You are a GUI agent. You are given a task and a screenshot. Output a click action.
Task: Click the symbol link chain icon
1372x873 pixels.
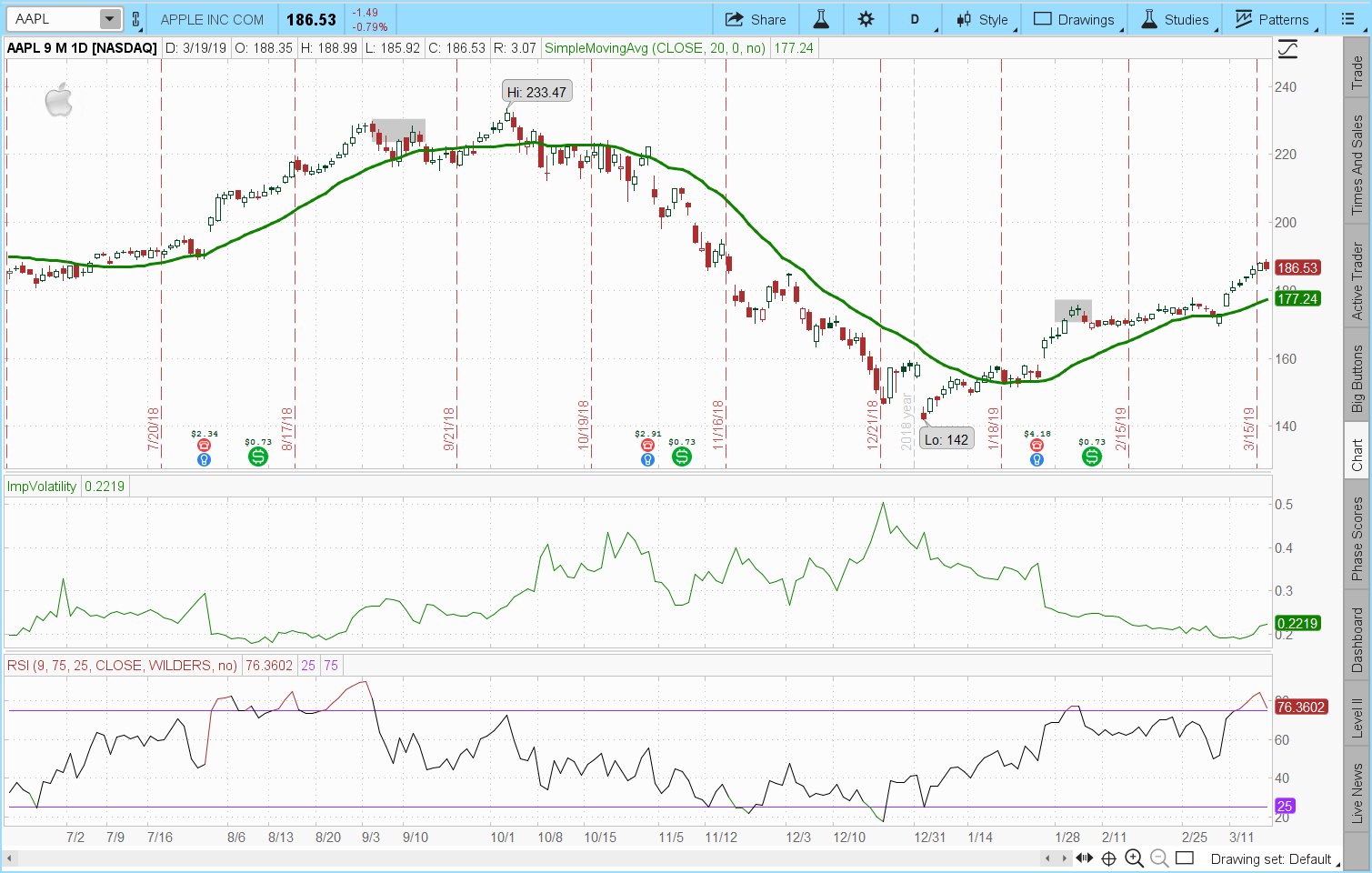click(x=135, y=19)
